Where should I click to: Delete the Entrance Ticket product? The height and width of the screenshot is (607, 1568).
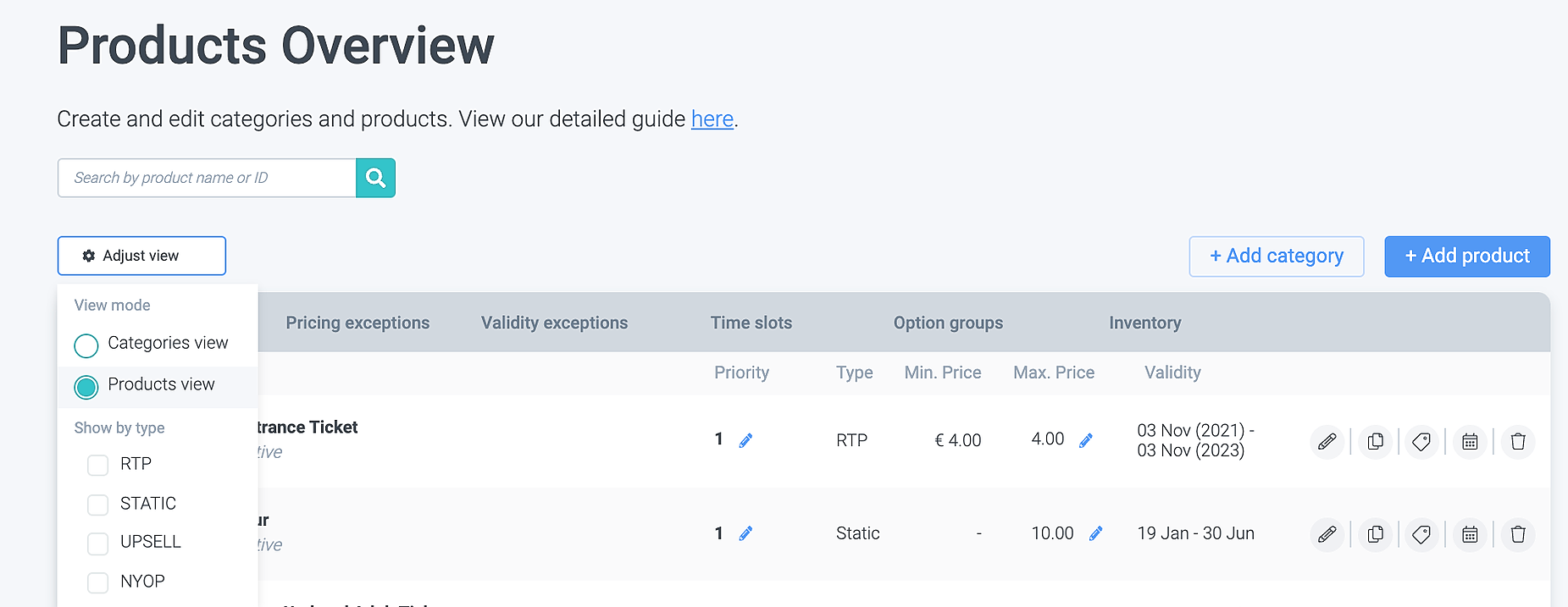pyautogui.click(x=1517, y=441)
